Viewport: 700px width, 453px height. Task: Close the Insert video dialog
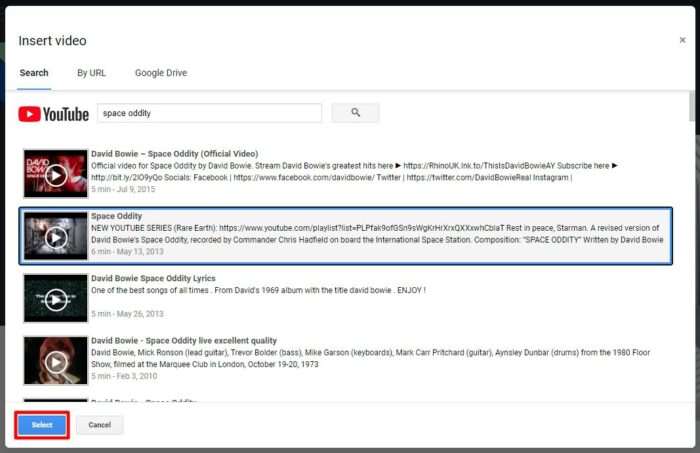pyautogui.click(x=683, y=40)
